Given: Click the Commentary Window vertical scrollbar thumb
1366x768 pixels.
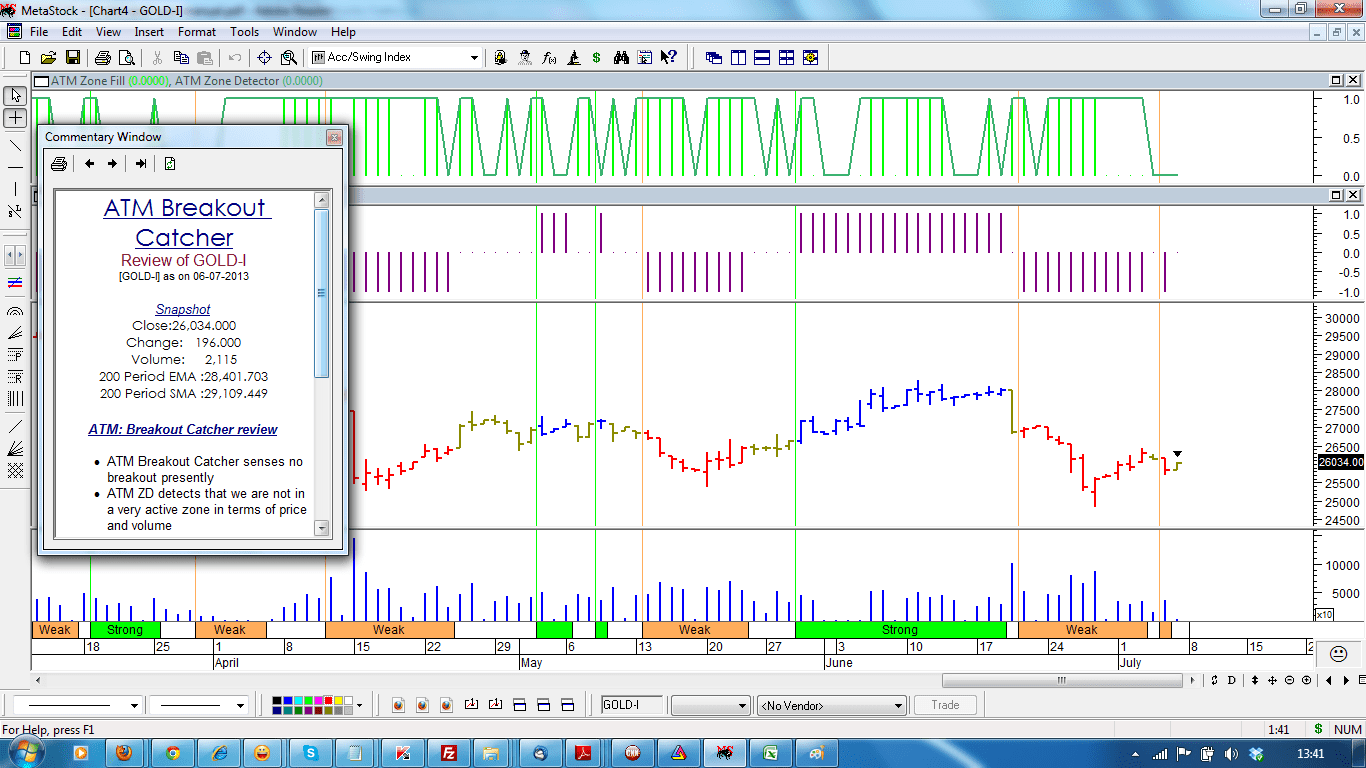Looking at the screenshot, I should (x=322, y=293).
